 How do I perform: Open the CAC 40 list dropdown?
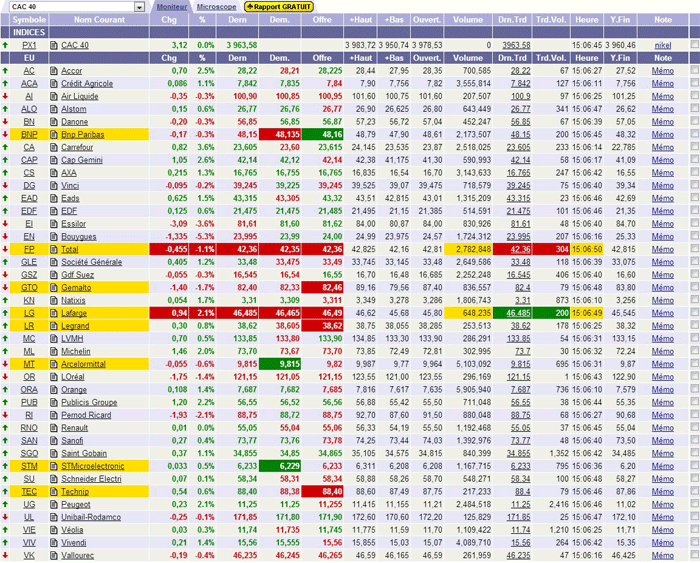pyautogui.click(x=140, y=7)
